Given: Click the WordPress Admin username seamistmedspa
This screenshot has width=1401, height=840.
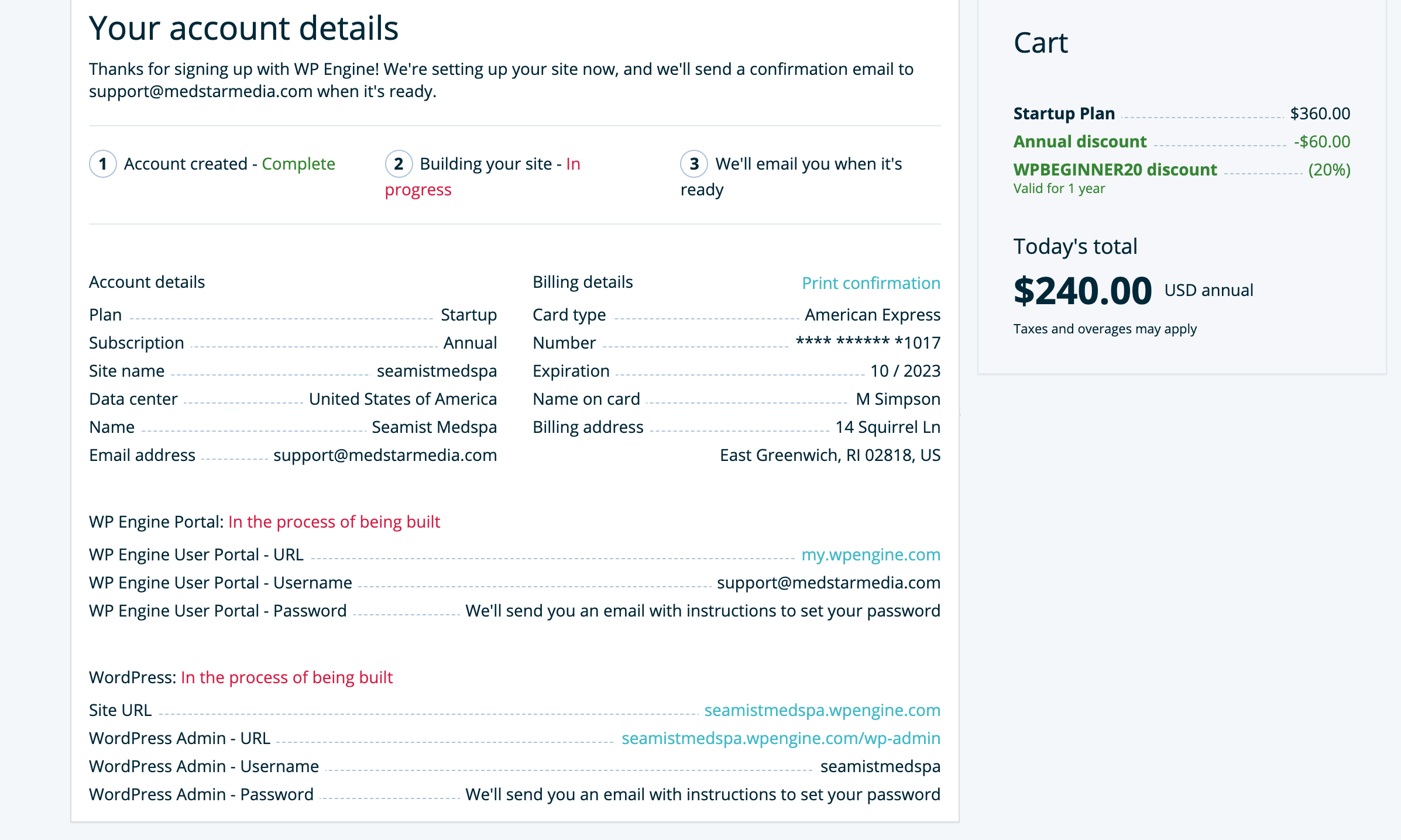Looking at the screenshot, I should click(x=880, y=766).
